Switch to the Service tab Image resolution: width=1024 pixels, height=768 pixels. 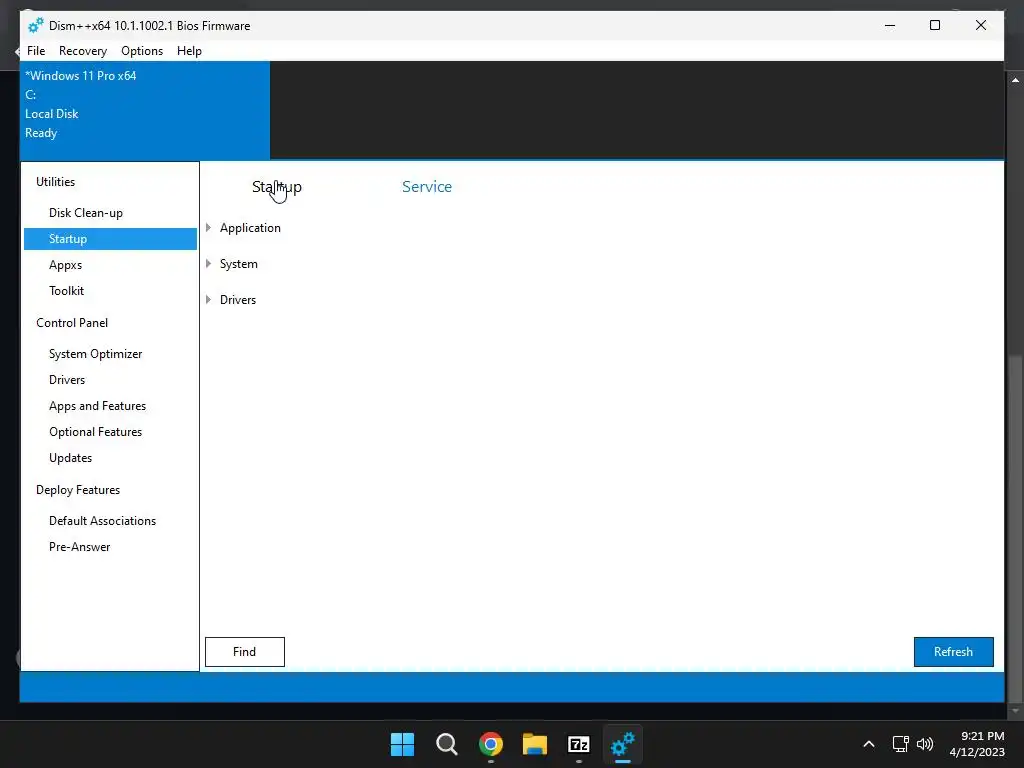pyautogui.click(x=427, y=187)
